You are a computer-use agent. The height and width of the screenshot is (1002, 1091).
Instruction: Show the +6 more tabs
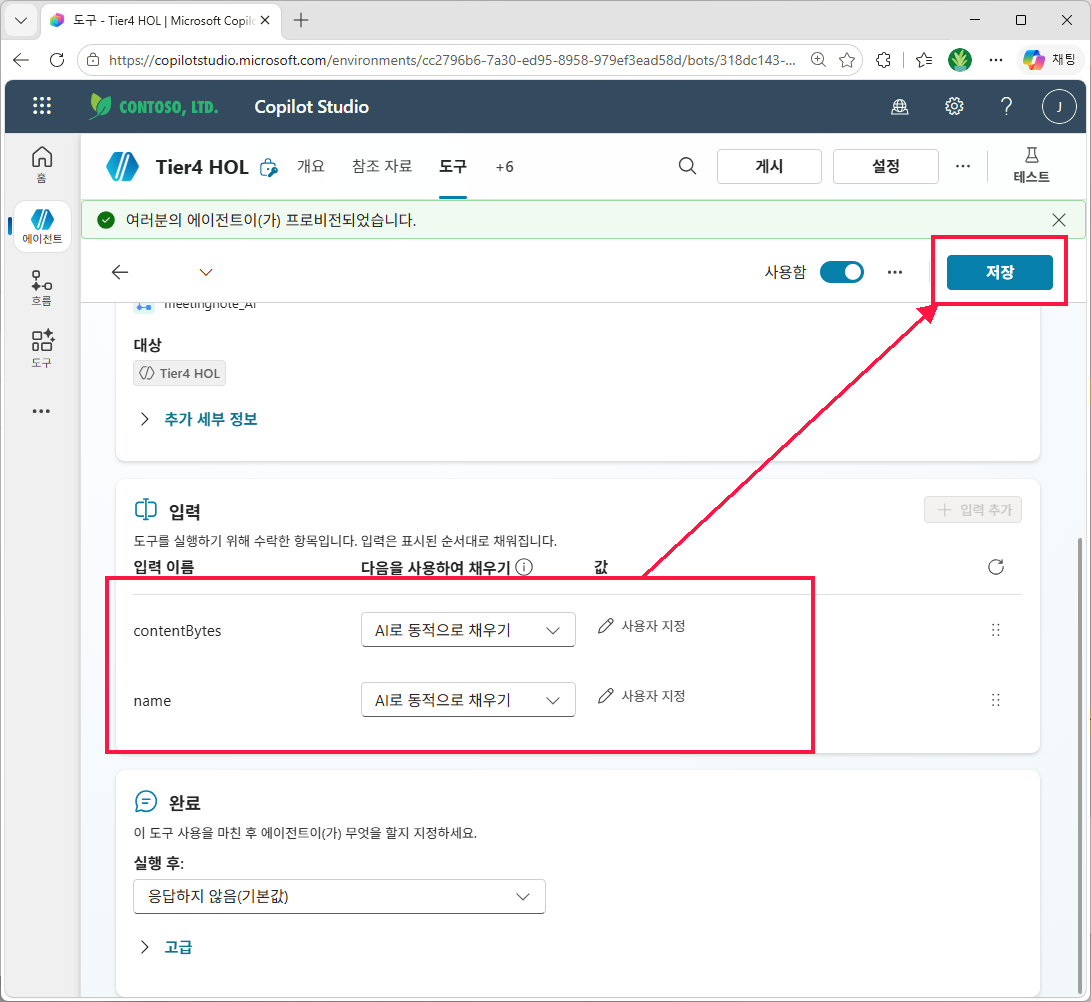point(504,167)
